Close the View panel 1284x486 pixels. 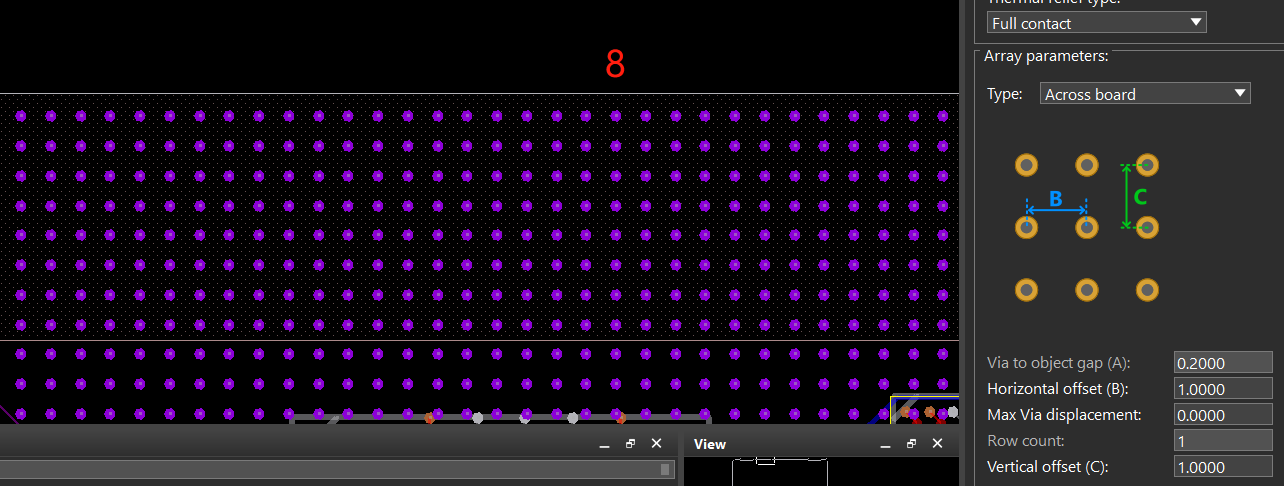coord(938,444)
